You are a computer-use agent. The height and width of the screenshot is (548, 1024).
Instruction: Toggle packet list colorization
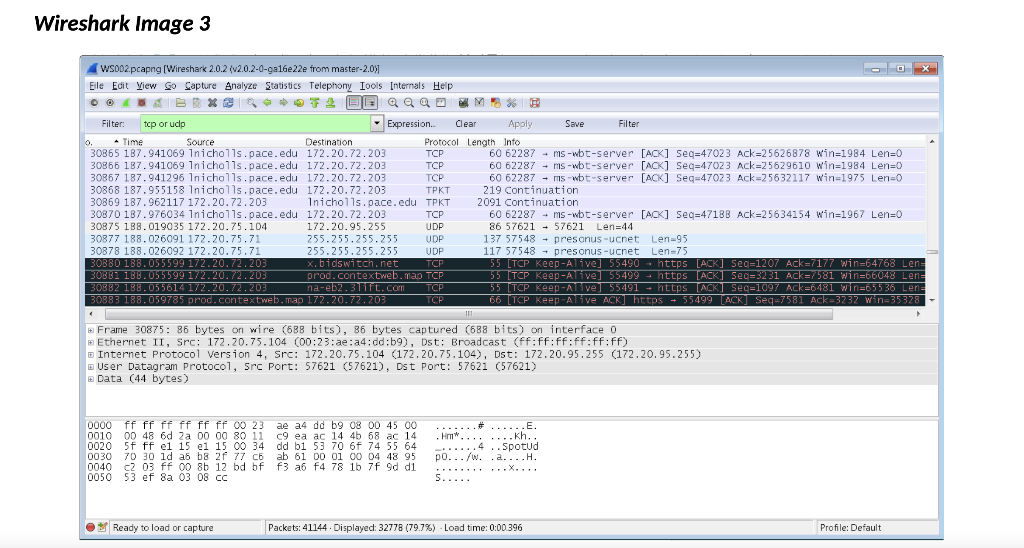pyautogui.click(x=353, y=103)
